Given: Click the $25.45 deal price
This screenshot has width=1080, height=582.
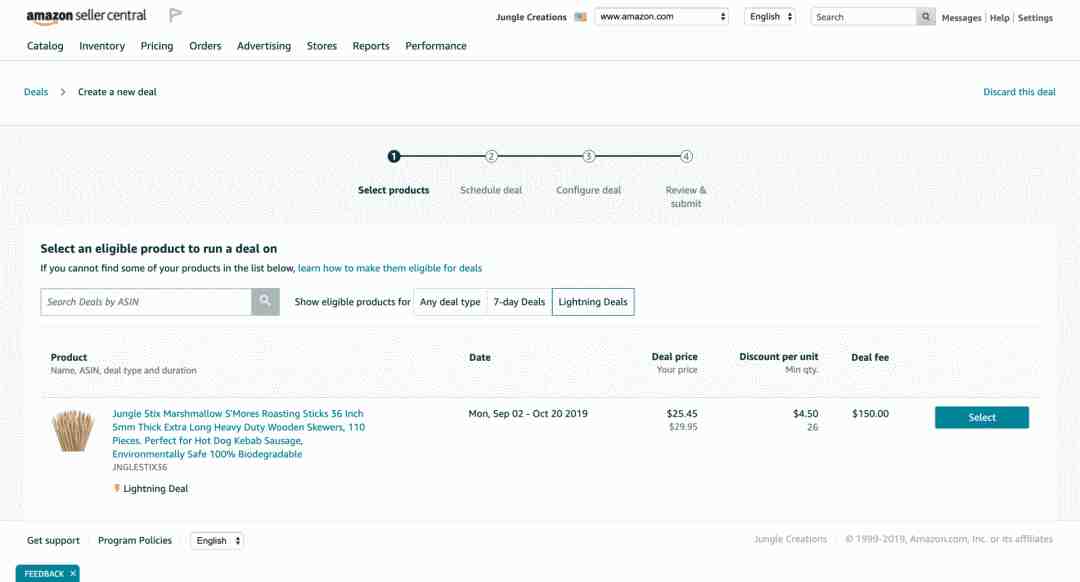Looking at the screenshot, I should pyautogui.click(x=682, y=414).
